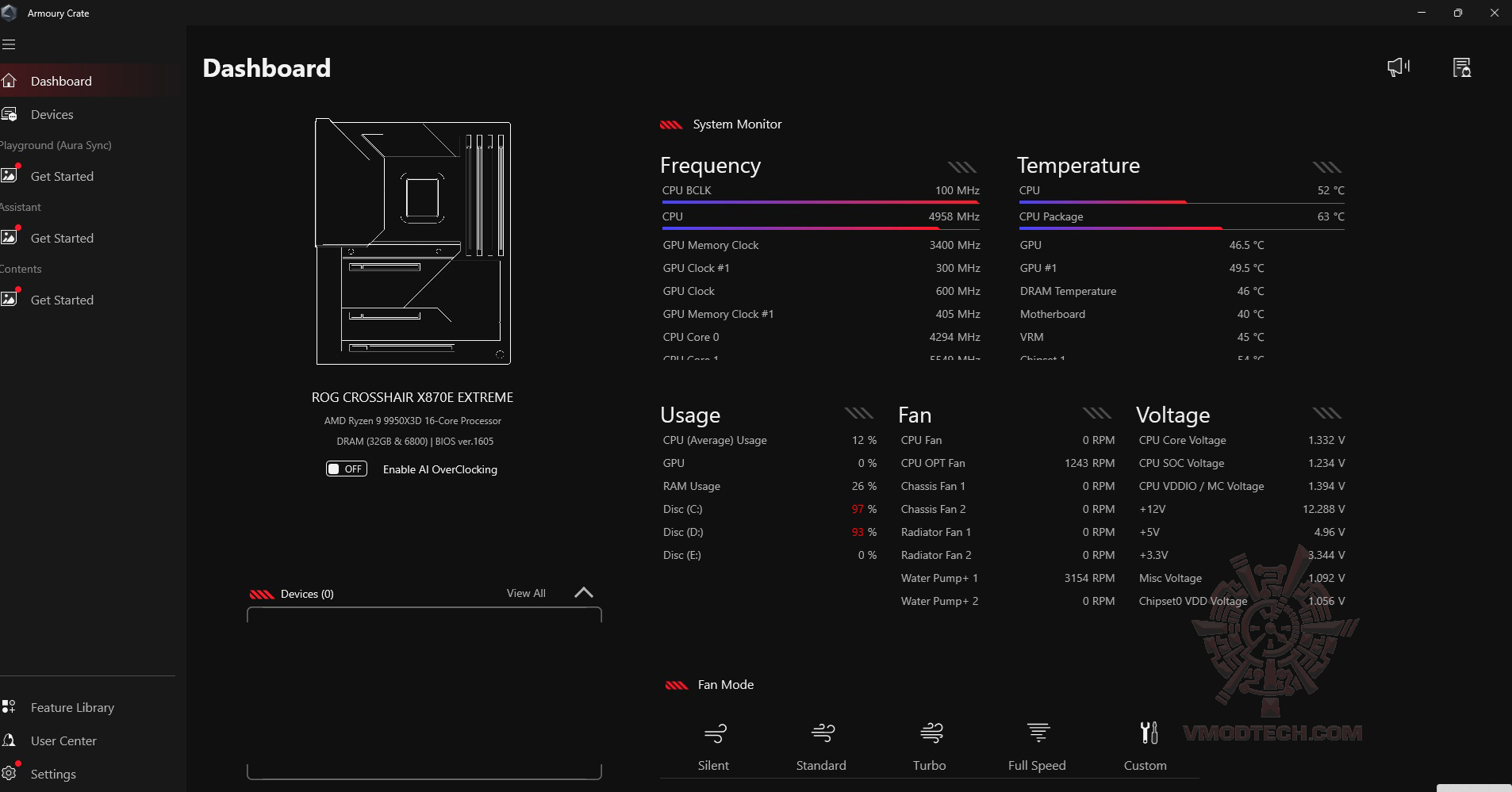Click the "CPU Core 0" frequency label
The width and height of the screenshot is (1512, 792).
[x=691, y=337]
